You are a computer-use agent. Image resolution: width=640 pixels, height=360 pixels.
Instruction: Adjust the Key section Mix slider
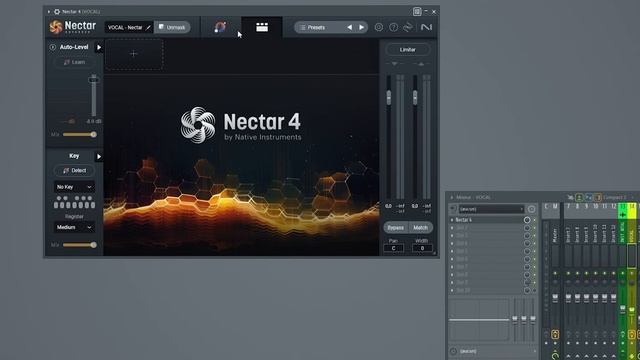[93, 245]
